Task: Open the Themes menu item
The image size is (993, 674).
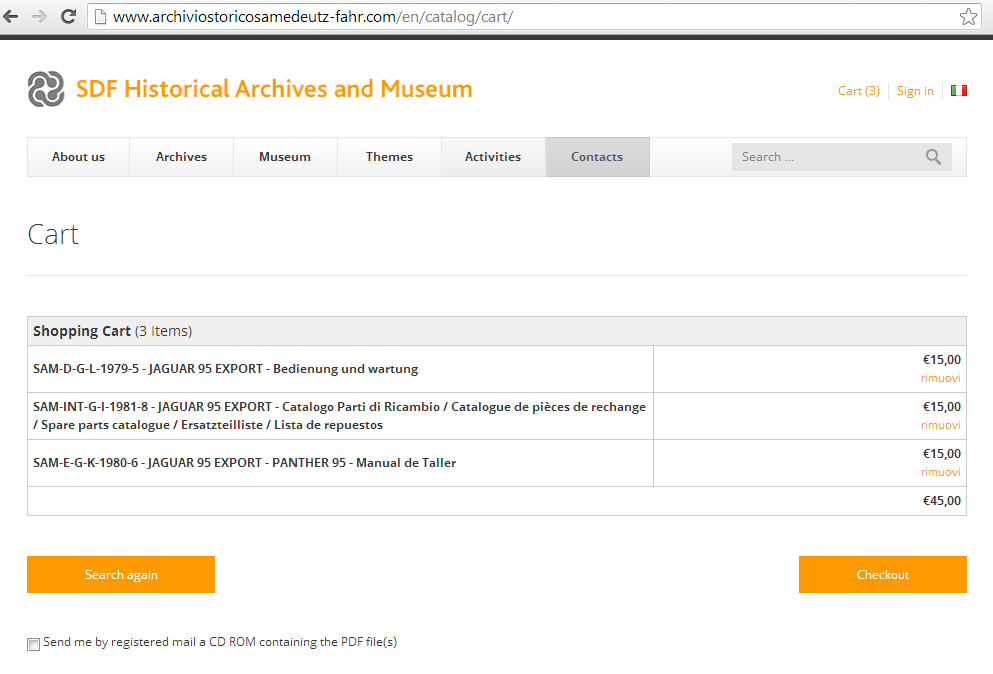Action: 389,157
